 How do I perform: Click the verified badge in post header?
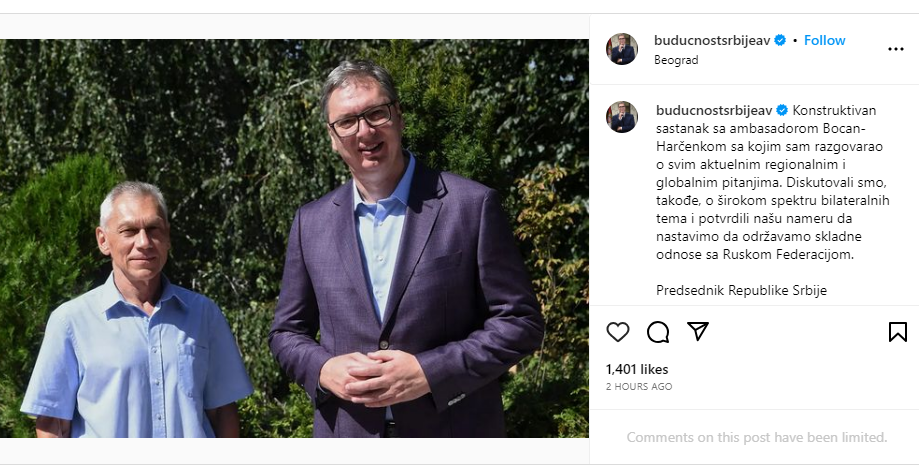pos(780,40)
